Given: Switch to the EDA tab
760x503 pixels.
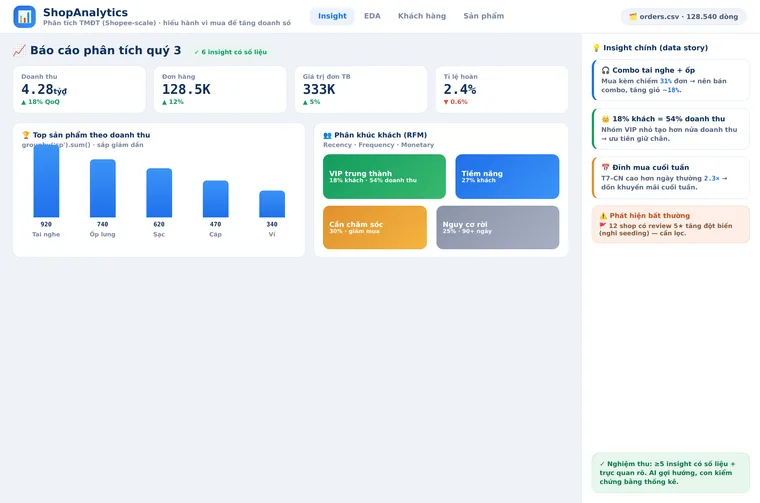Looking at the screenshot, I should pos(372,16).
